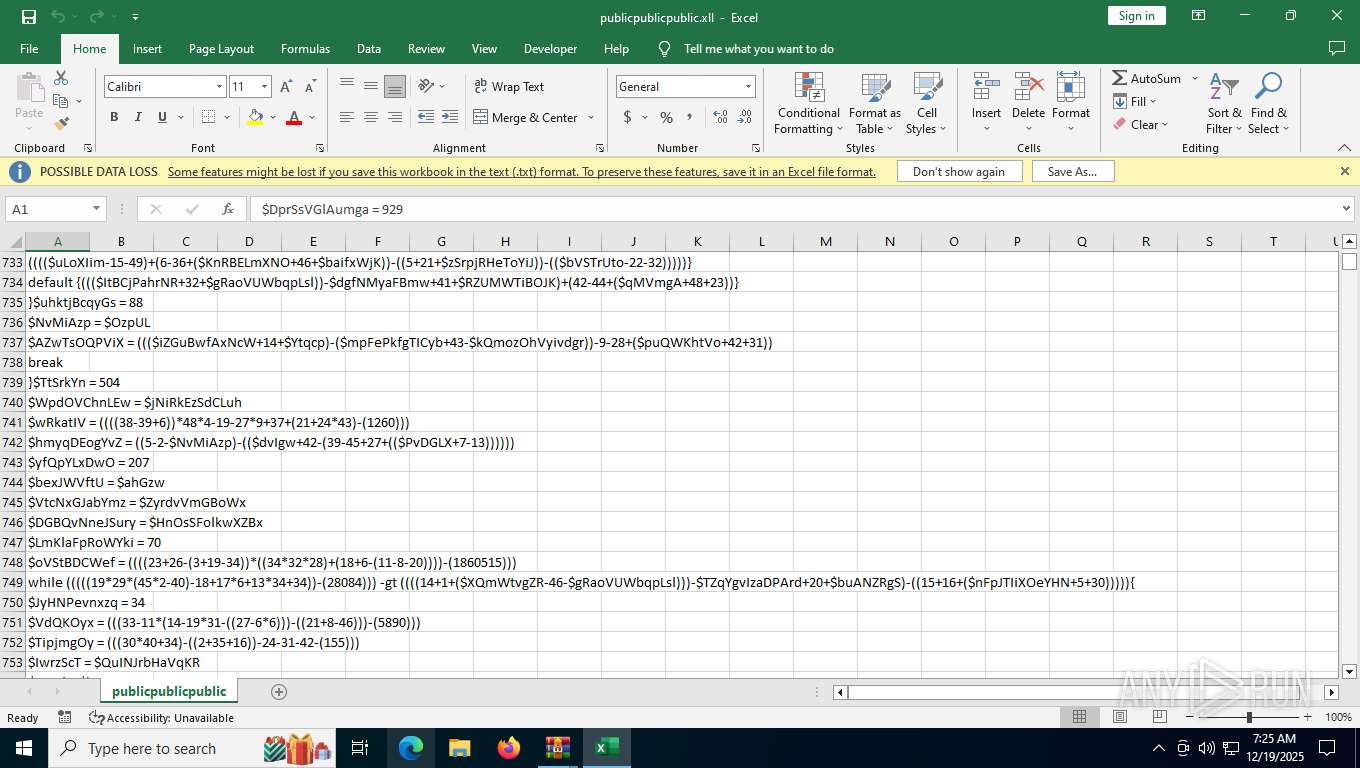Open Cell Styles gallery
Screen dimensions: 1360x768
[x=927, y=104]
